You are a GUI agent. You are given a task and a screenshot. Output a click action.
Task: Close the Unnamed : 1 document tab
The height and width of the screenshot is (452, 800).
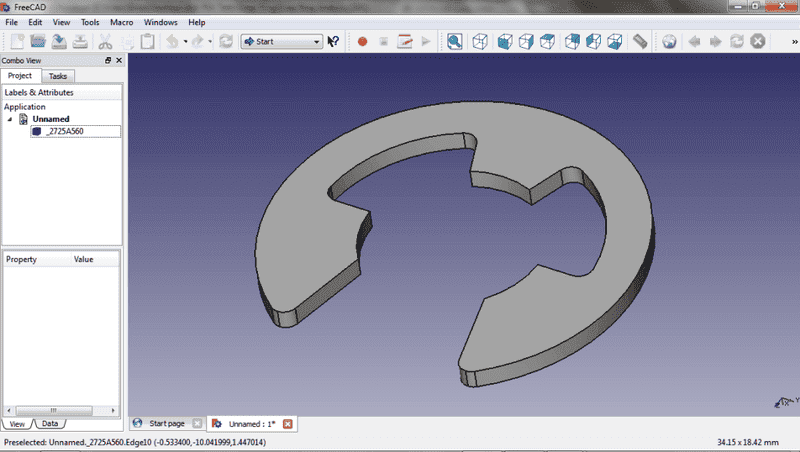[x=288, y=424]
